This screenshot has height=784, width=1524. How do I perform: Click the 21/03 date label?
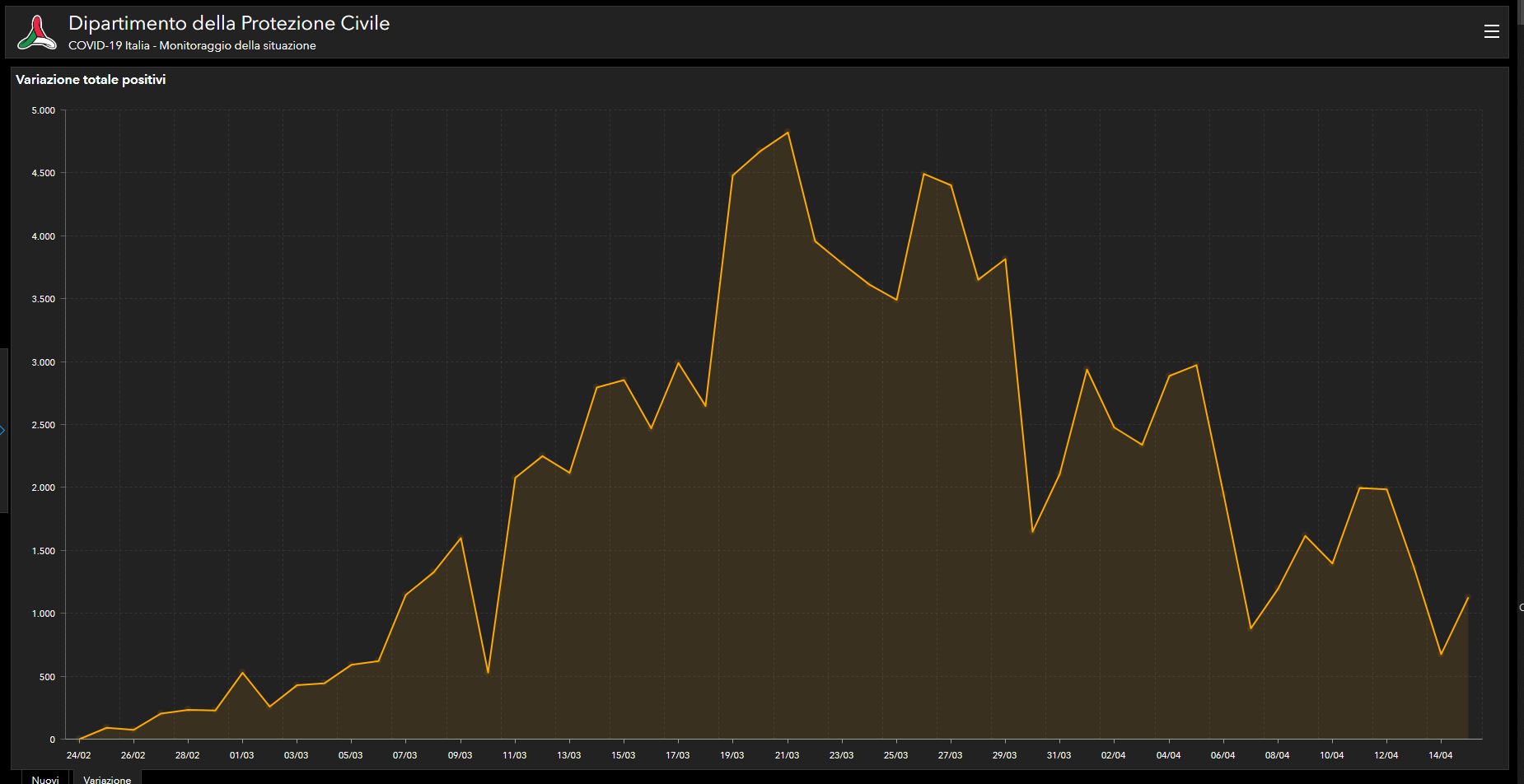coord(787,755)
